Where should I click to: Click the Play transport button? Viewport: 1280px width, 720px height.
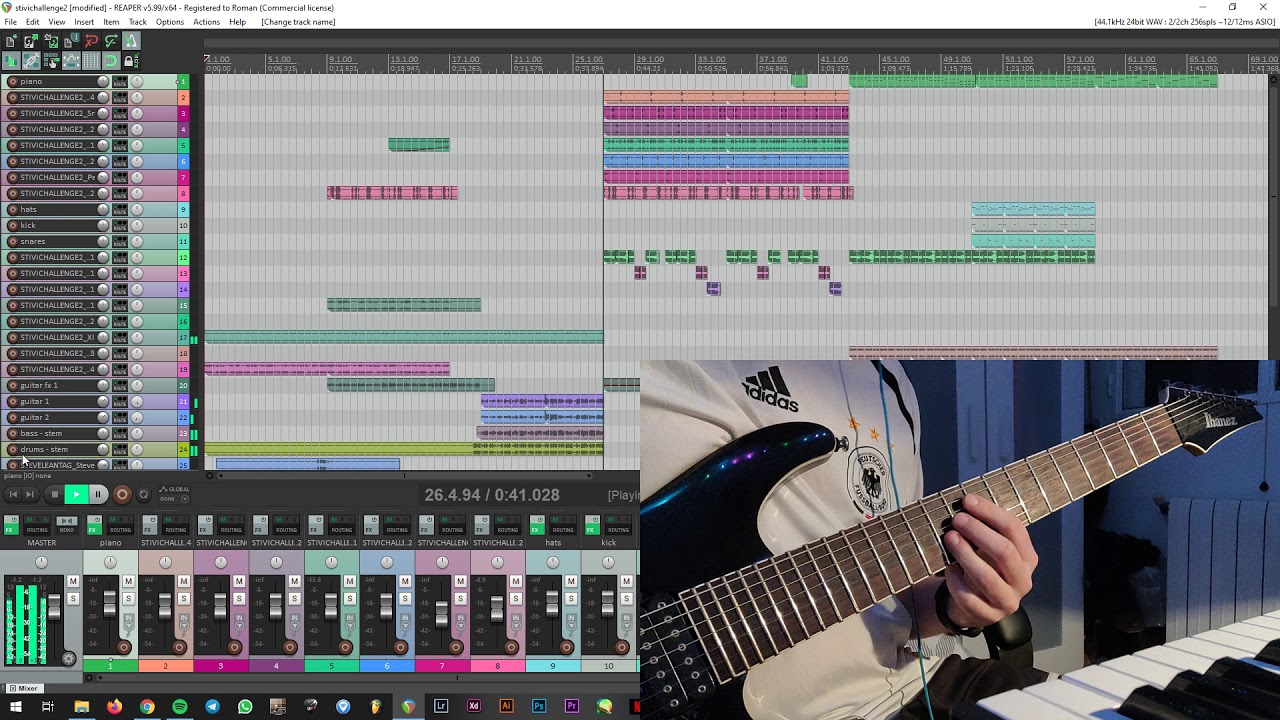76,494
